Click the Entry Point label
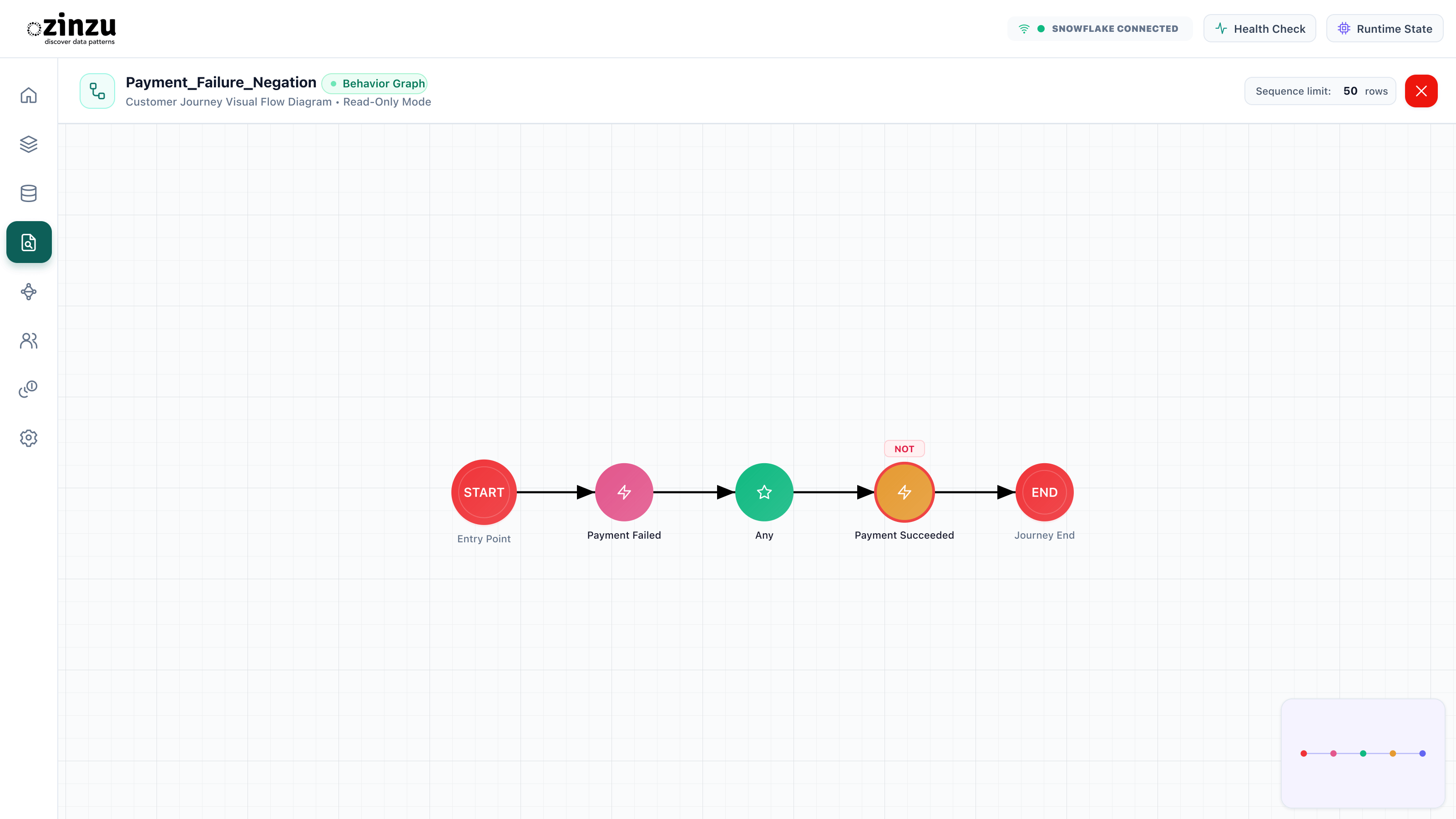 point(484,539)
